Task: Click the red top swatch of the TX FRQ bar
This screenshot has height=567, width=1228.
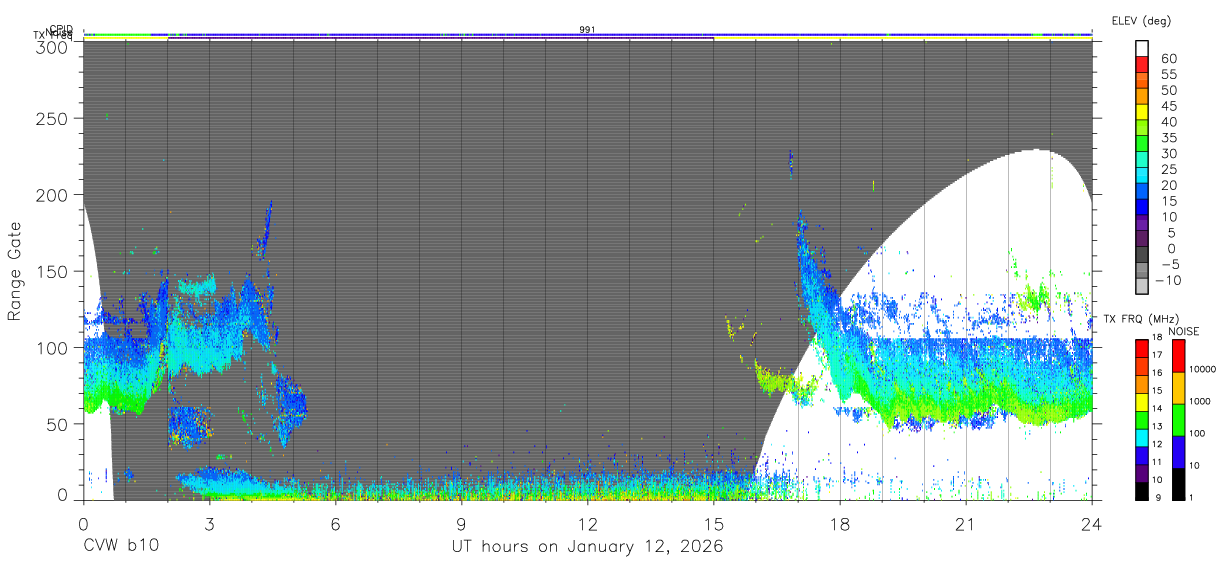Action: (1142, 348)
